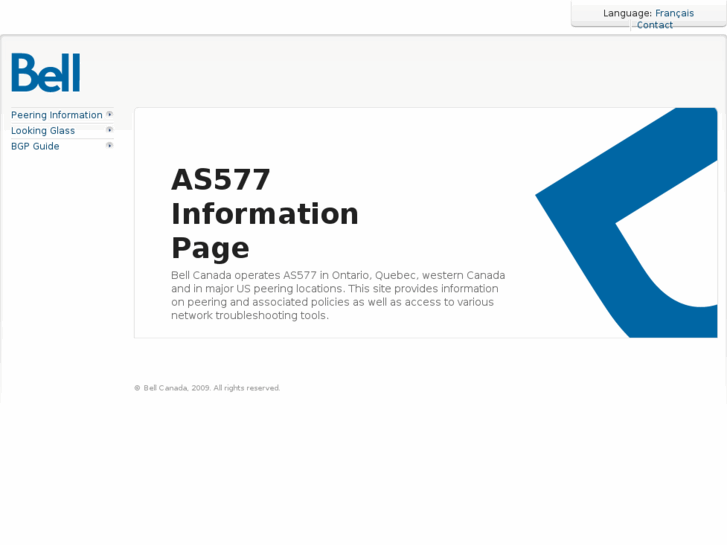Click the Bell Canada operates AS577 paragraph

pos(338,295)
